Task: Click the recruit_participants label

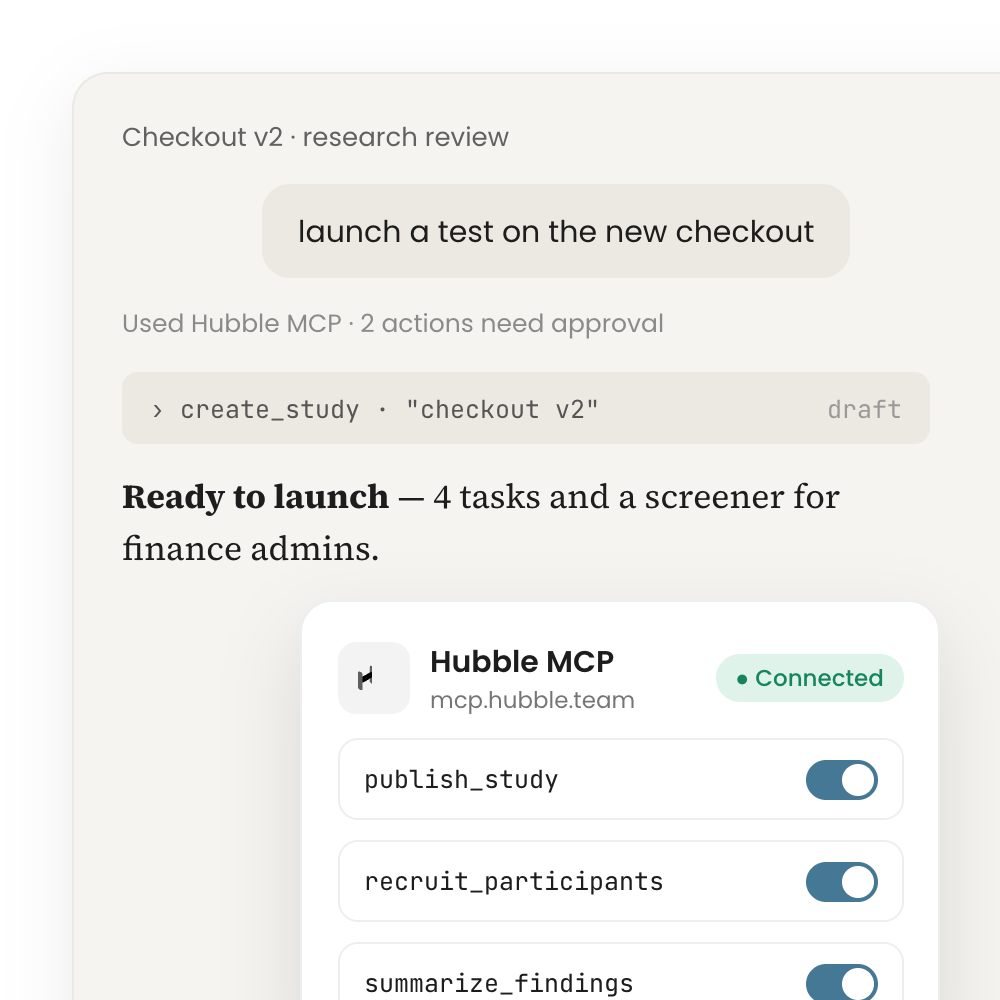Action: (514, 881)
